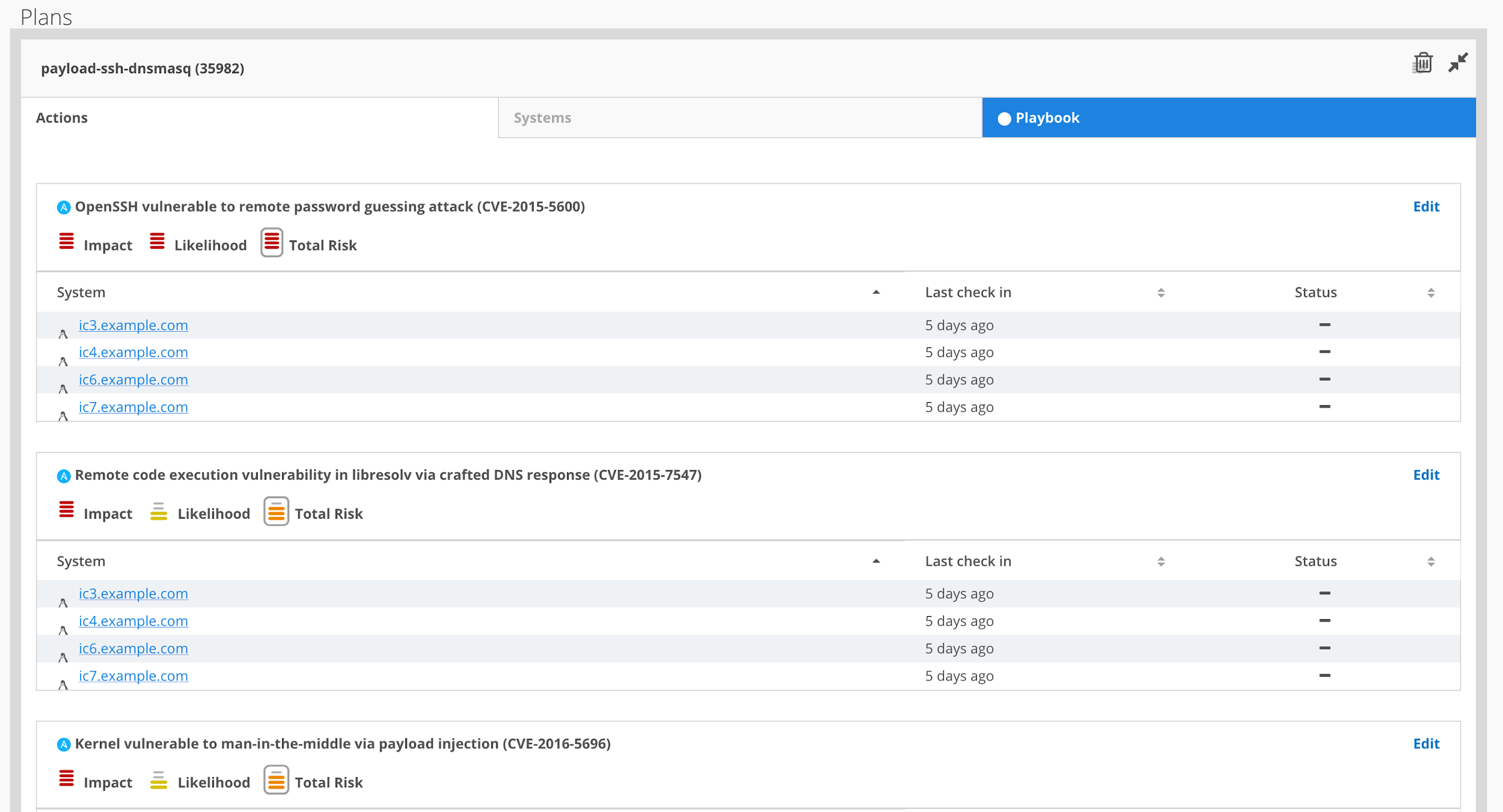Click Kernel rule's yellow Likelihood bars icon
Viewport: 1503px width, 812px height.
pos(159,780)
